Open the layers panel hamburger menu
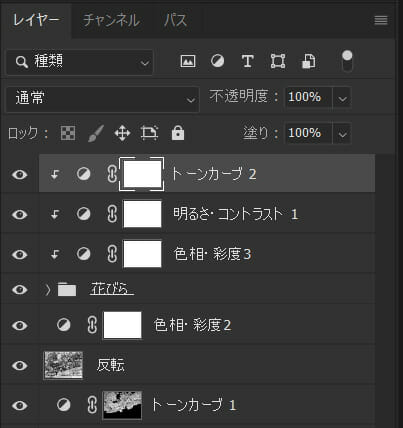Screen dimensions: 403x428 [x=381, y=20]
